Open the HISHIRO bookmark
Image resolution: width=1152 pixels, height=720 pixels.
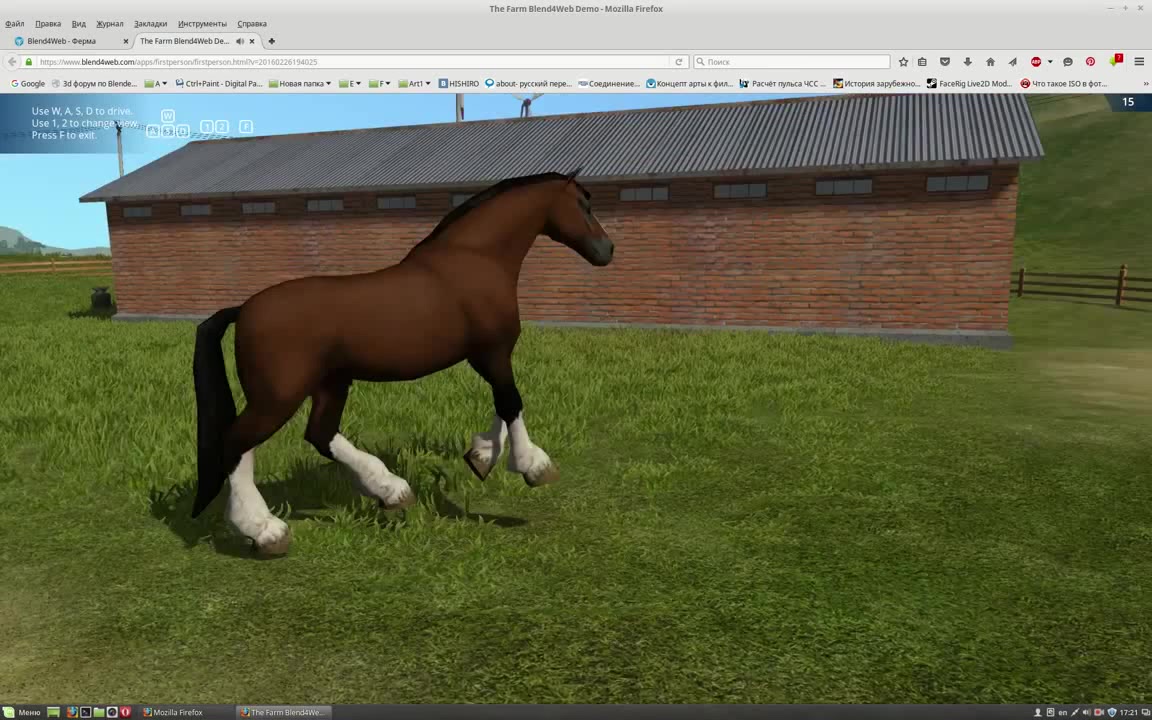click(x=459, y=84)
